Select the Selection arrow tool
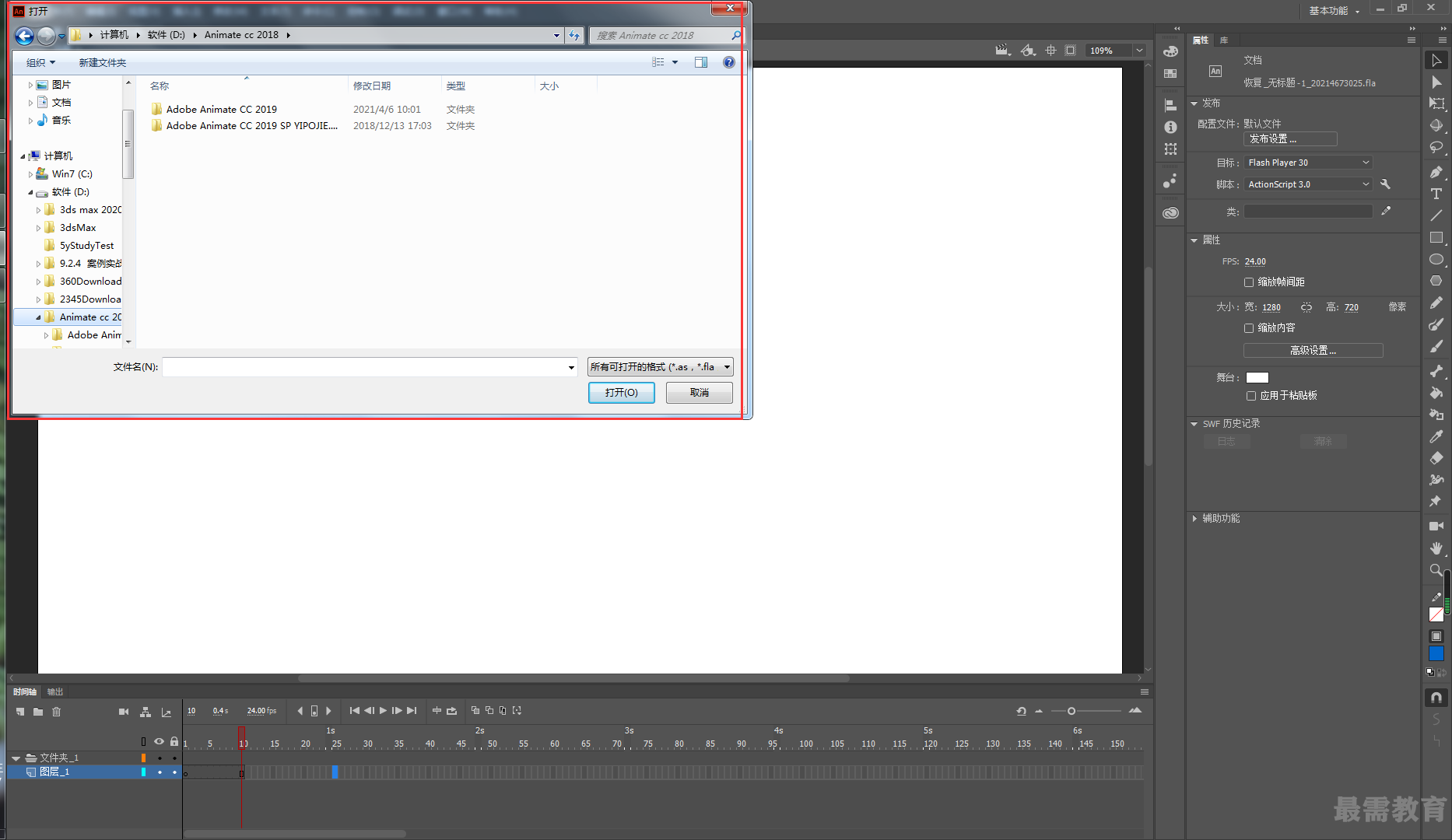Image resolution: width=1452 pixels, height=840 pixels. tap(1436, 60)
